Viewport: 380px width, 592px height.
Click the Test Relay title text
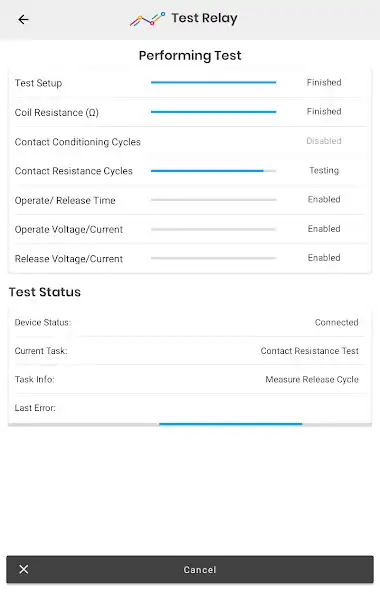click(x=204, y=18)
